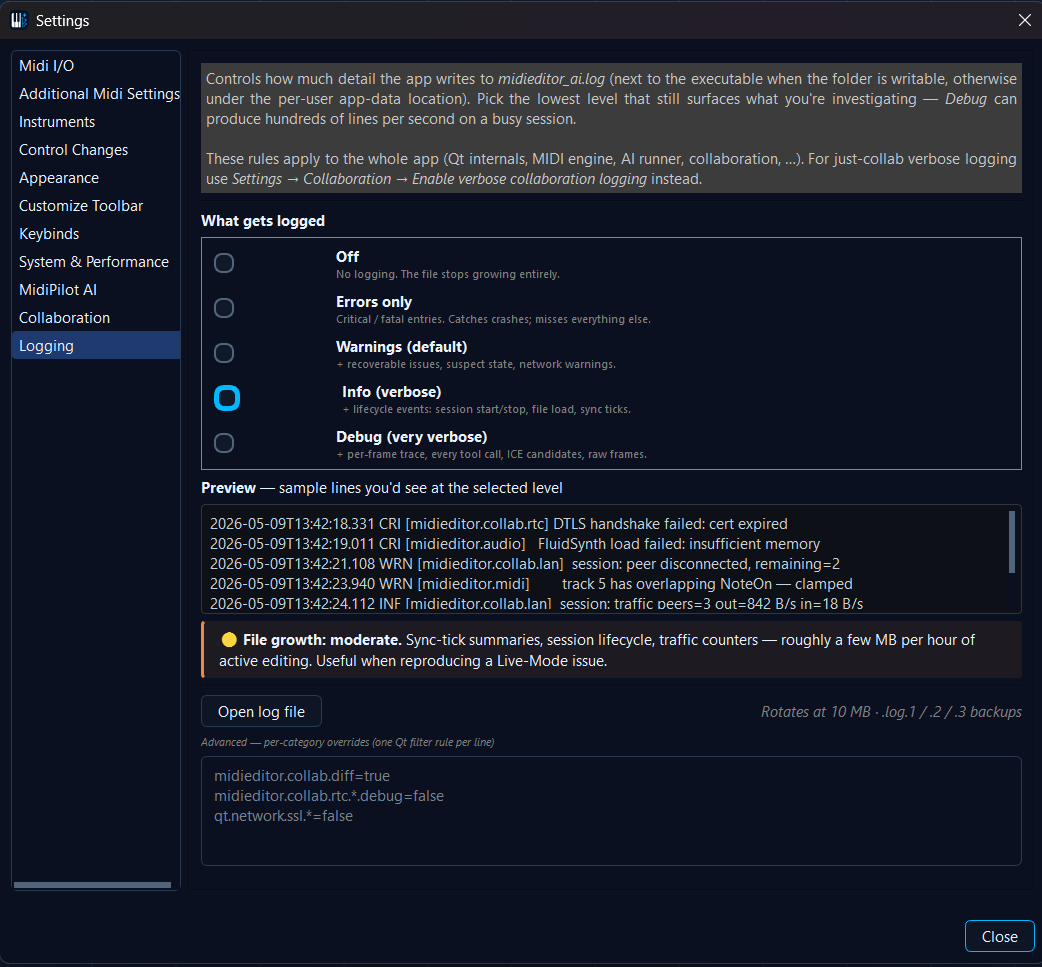
Task: Select Logging in the settings list
Action: (x=96, y=345)
